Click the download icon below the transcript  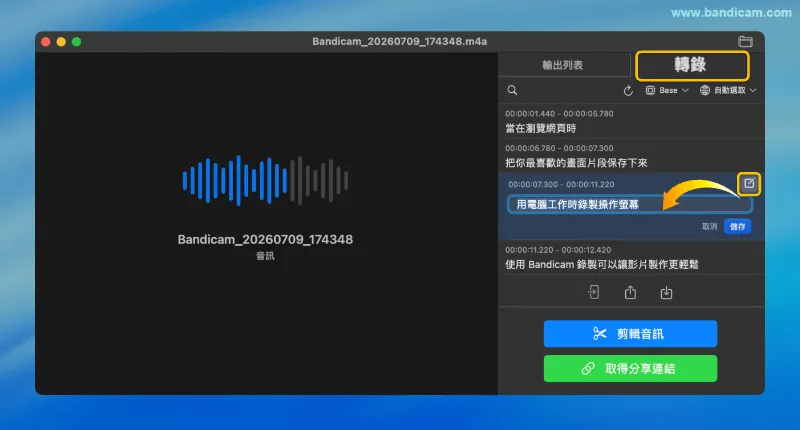(x=666, y=292)
